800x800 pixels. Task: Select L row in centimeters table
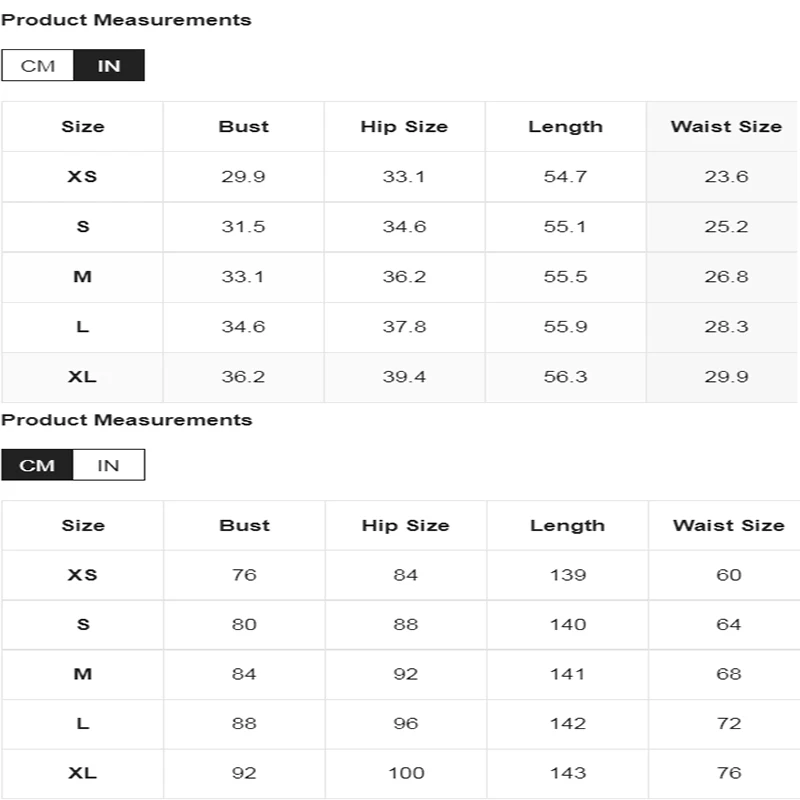pyautogui.click(x=401, y=723)
